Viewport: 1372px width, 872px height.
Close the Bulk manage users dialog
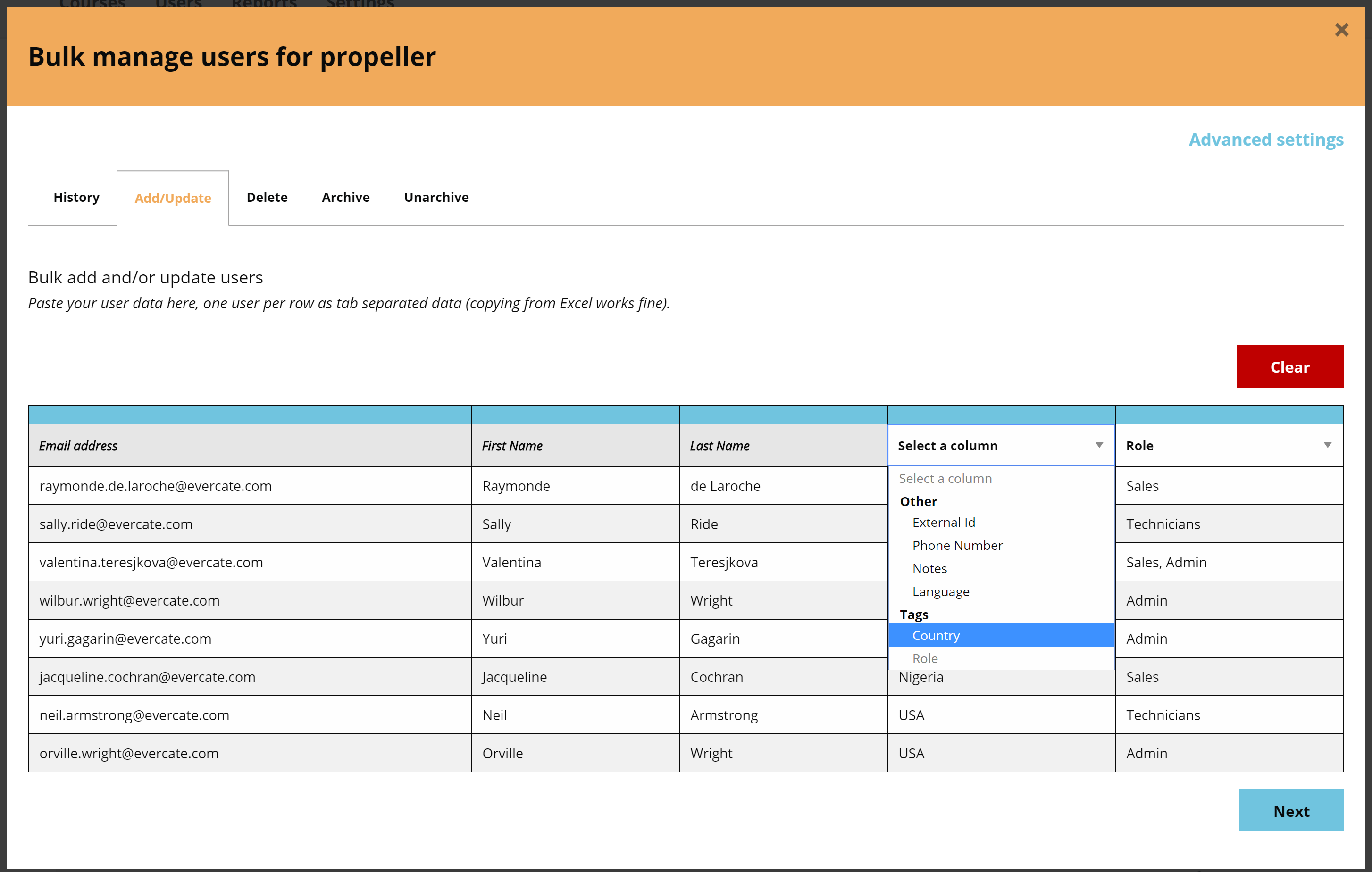[x=1342, y=30]
